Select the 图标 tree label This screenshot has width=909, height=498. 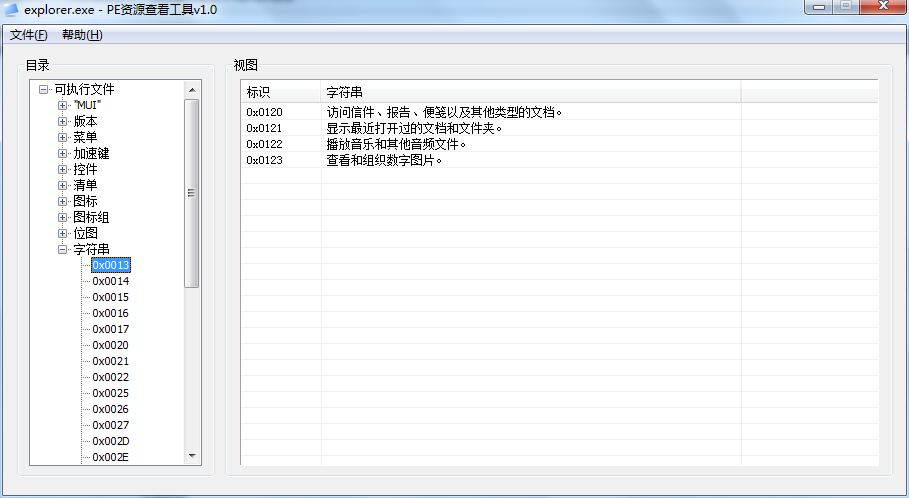(85, 201)
